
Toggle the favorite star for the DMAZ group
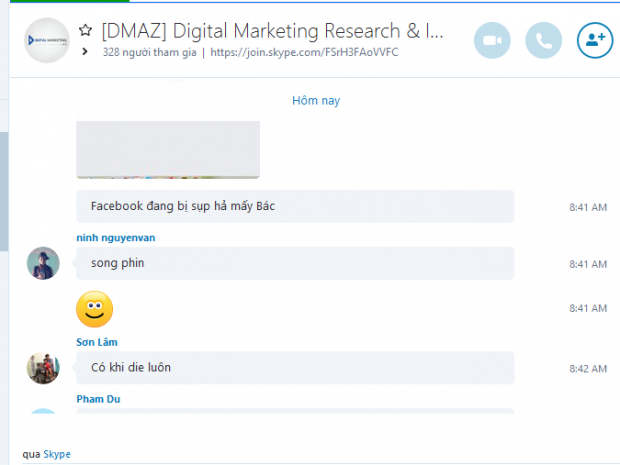coord(86,32)
